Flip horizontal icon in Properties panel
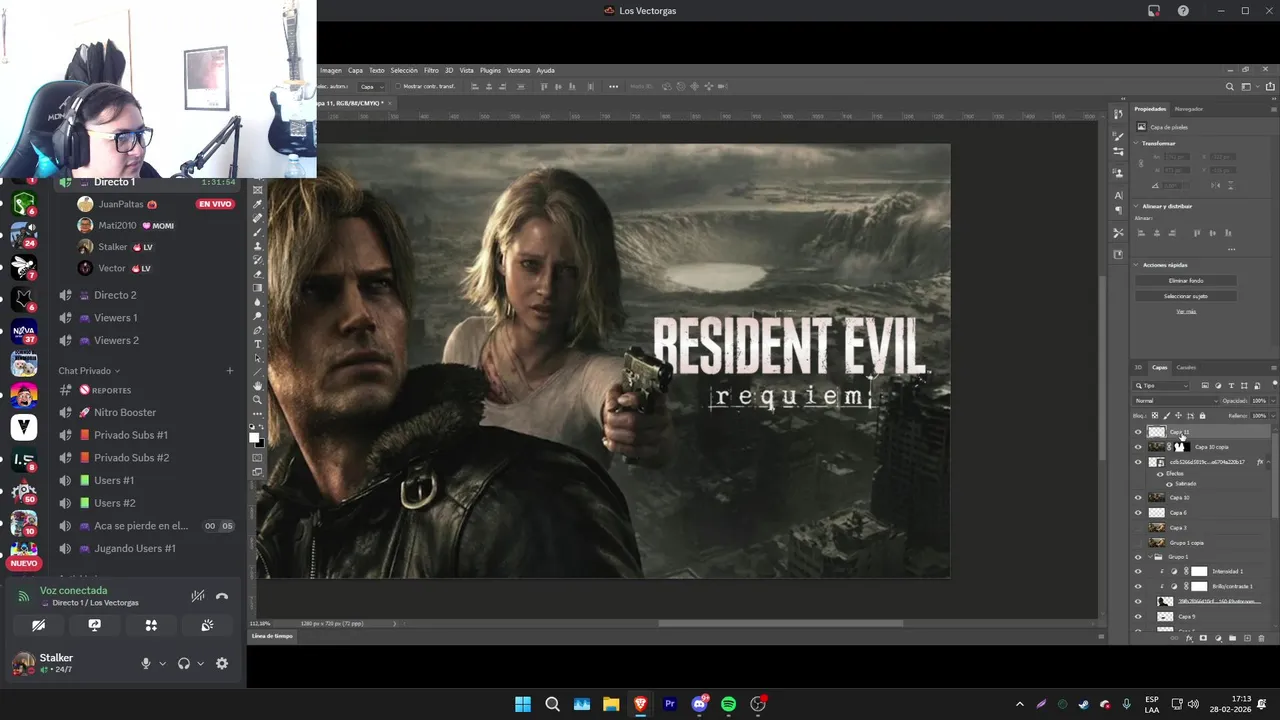 pyautogui.click(x=1215, y=186)
